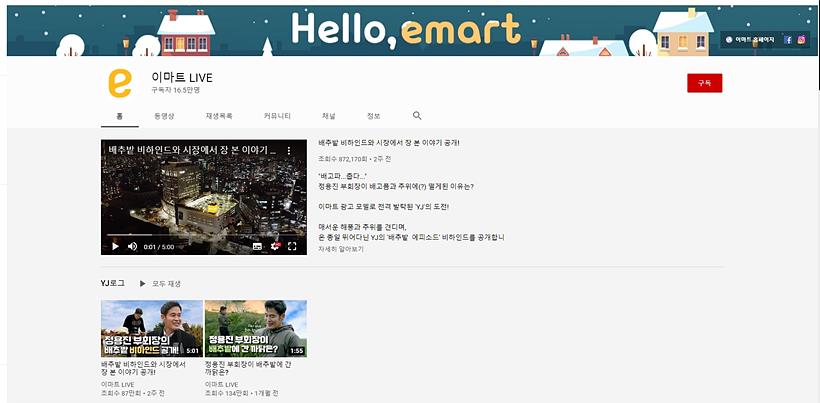Click the yellow emart channel avatar
This screenshot has height=403, width=820.
tap(120, 83)
